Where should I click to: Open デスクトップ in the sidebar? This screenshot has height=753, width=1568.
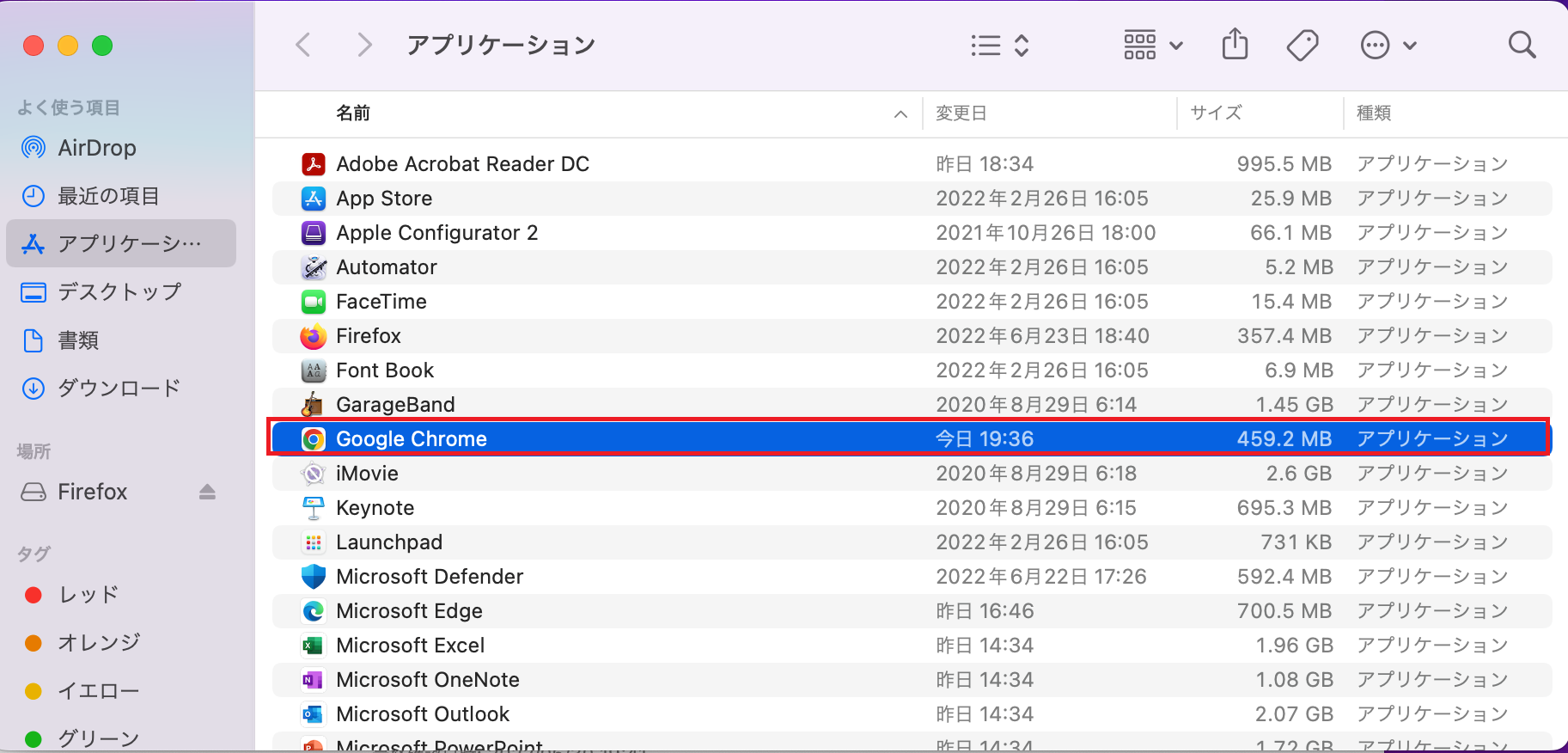click(x=121, y=292)
